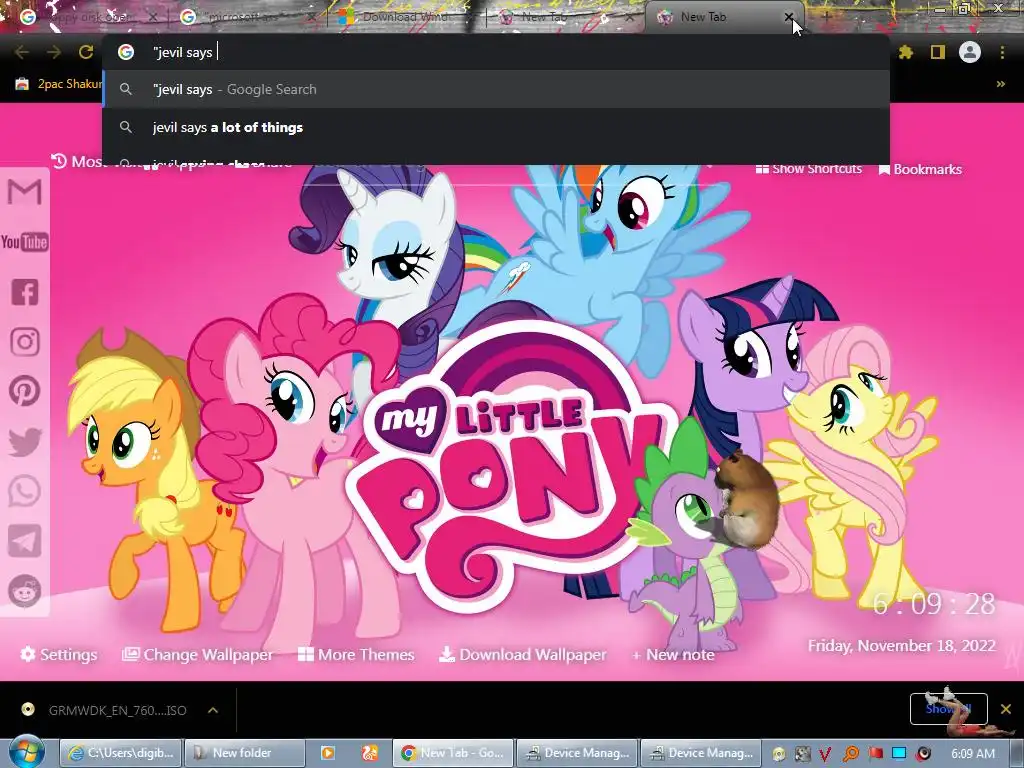This screenshot has width=1024, height=768.
Task: Switch to the first Google search tab
Action: tap(85, 16)
